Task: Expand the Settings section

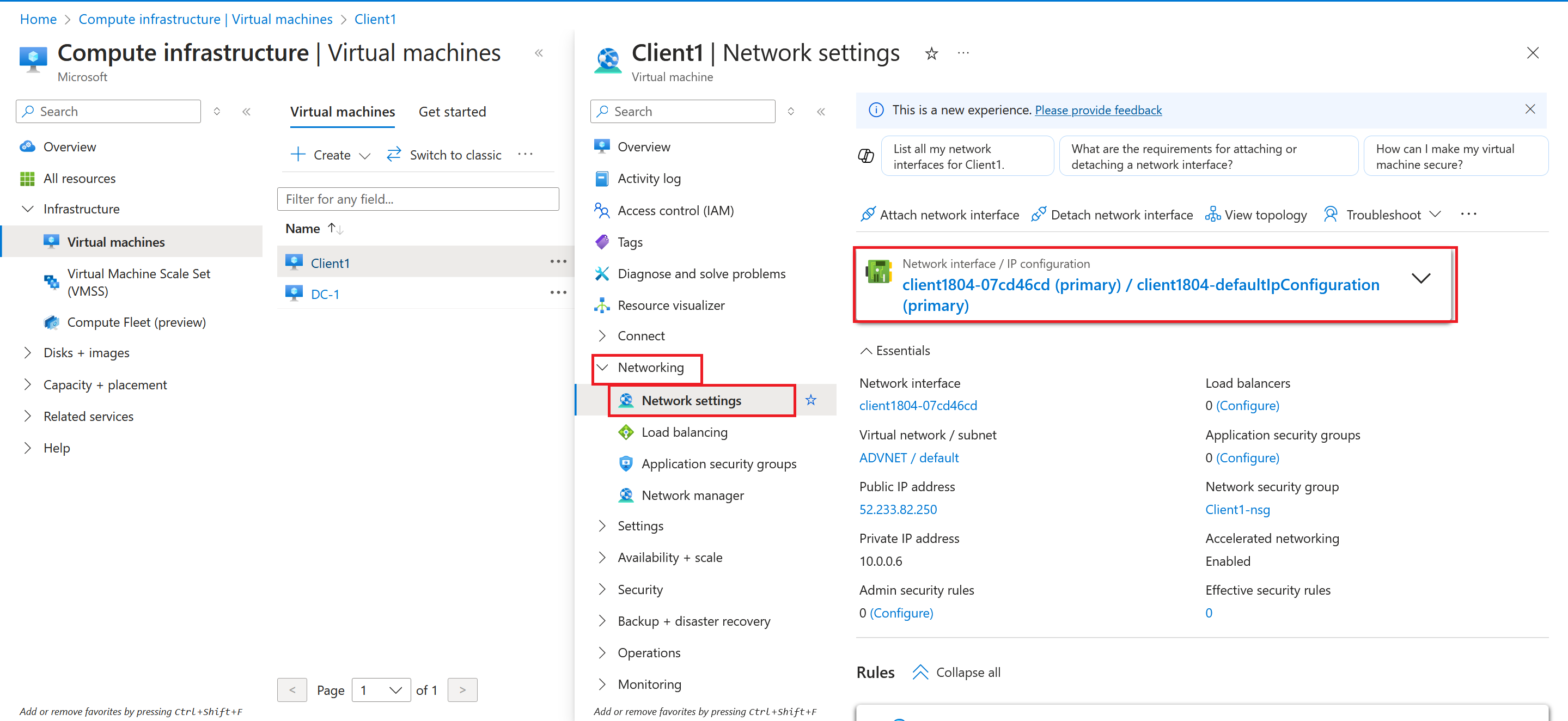Action: coord(602,525)
